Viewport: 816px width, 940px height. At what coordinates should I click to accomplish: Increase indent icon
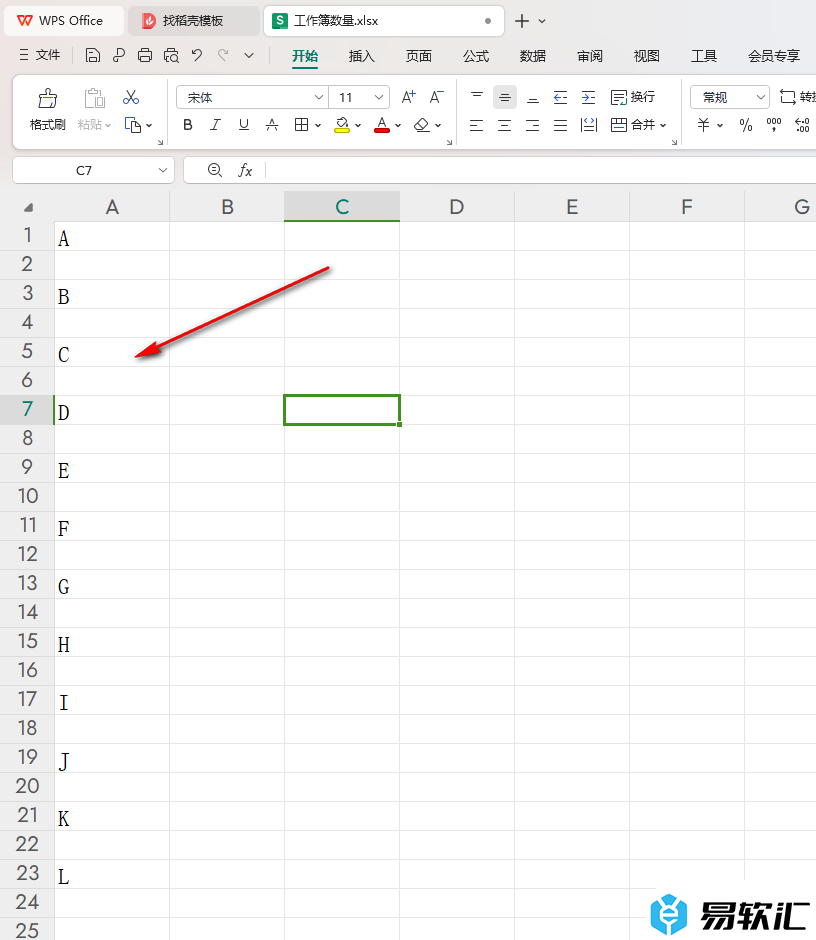588,97
